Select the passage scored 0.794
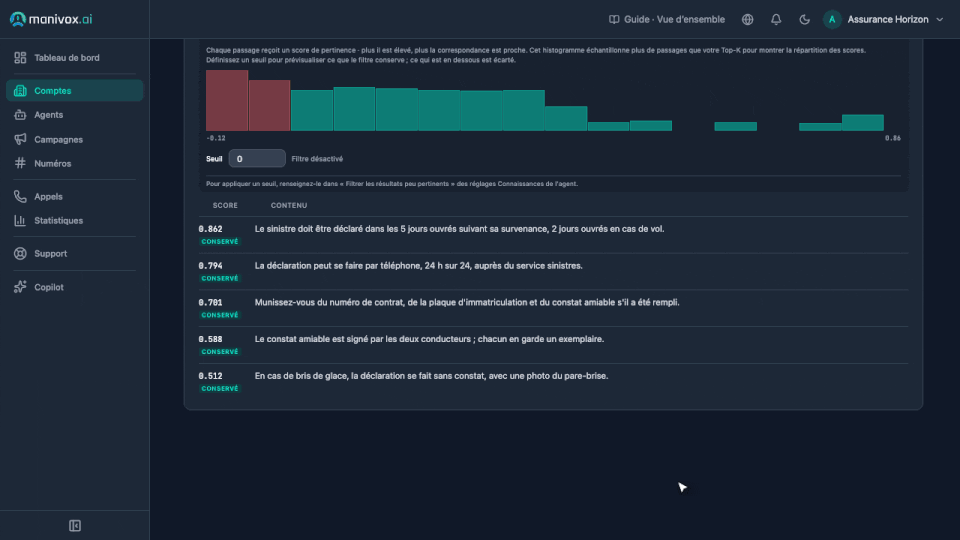This screenshot has height=540, width=960. click(553, 271)
